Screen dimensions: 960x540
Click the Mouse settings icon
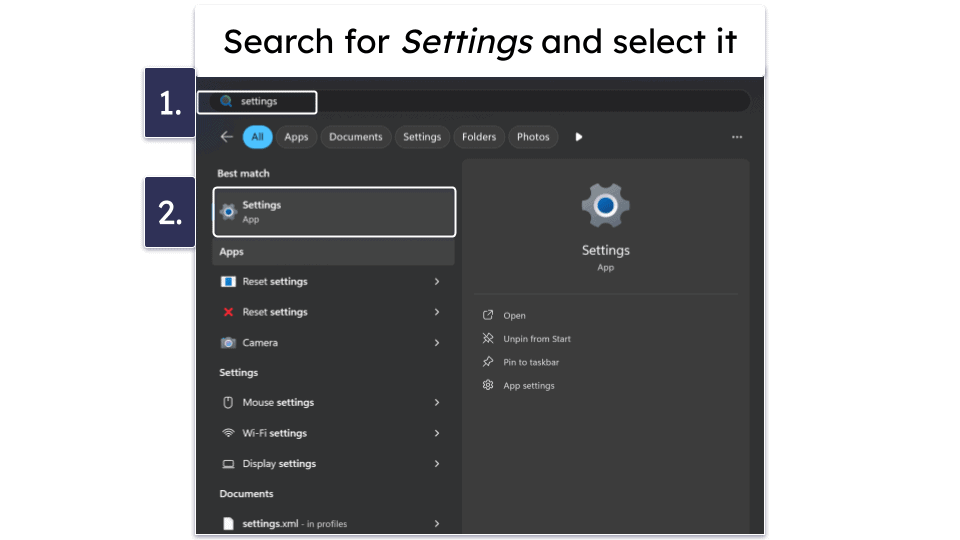coord(228,403)
